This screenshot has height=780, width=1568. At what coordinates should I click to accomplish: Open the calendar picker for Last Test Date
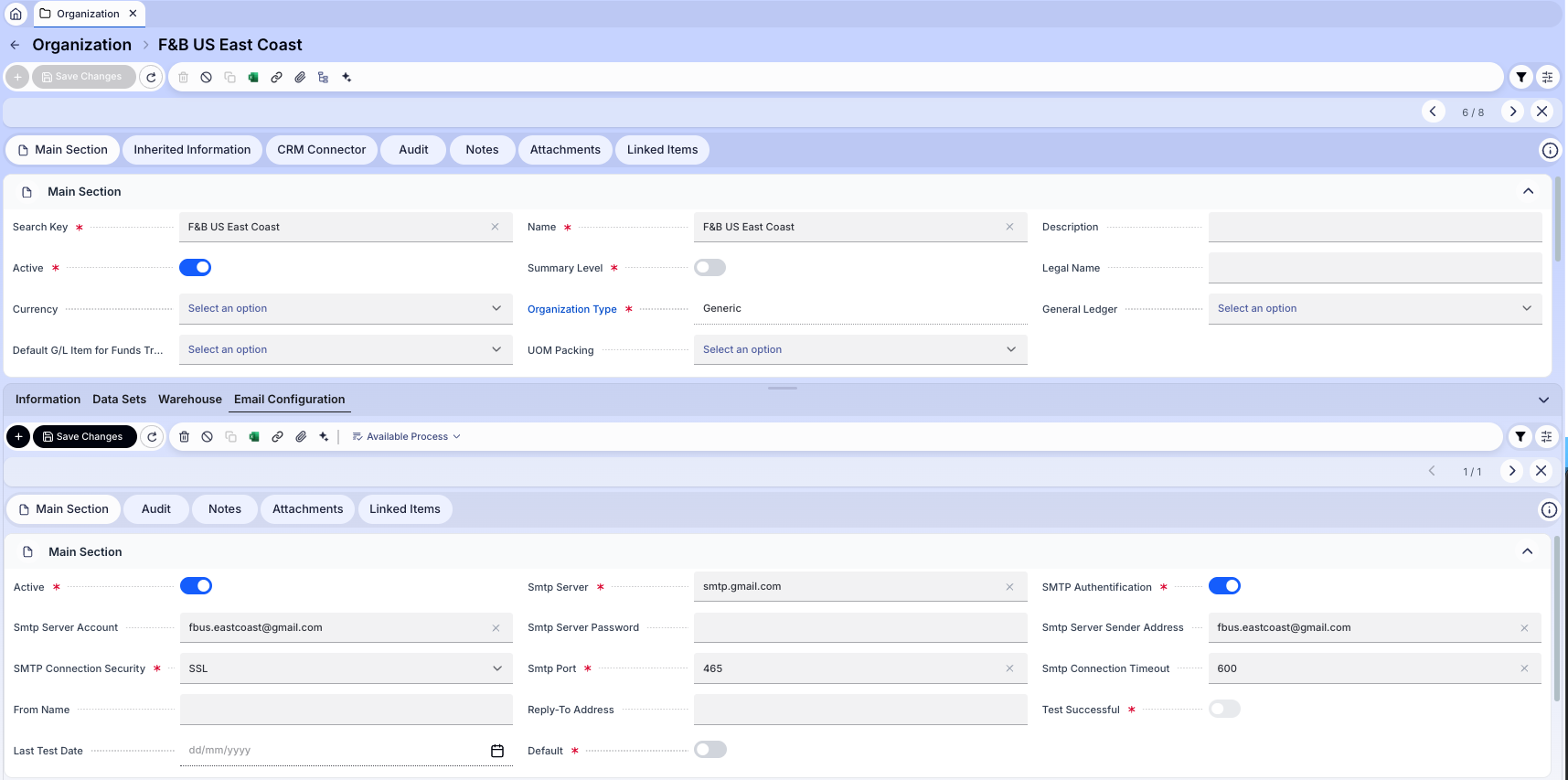497,751
